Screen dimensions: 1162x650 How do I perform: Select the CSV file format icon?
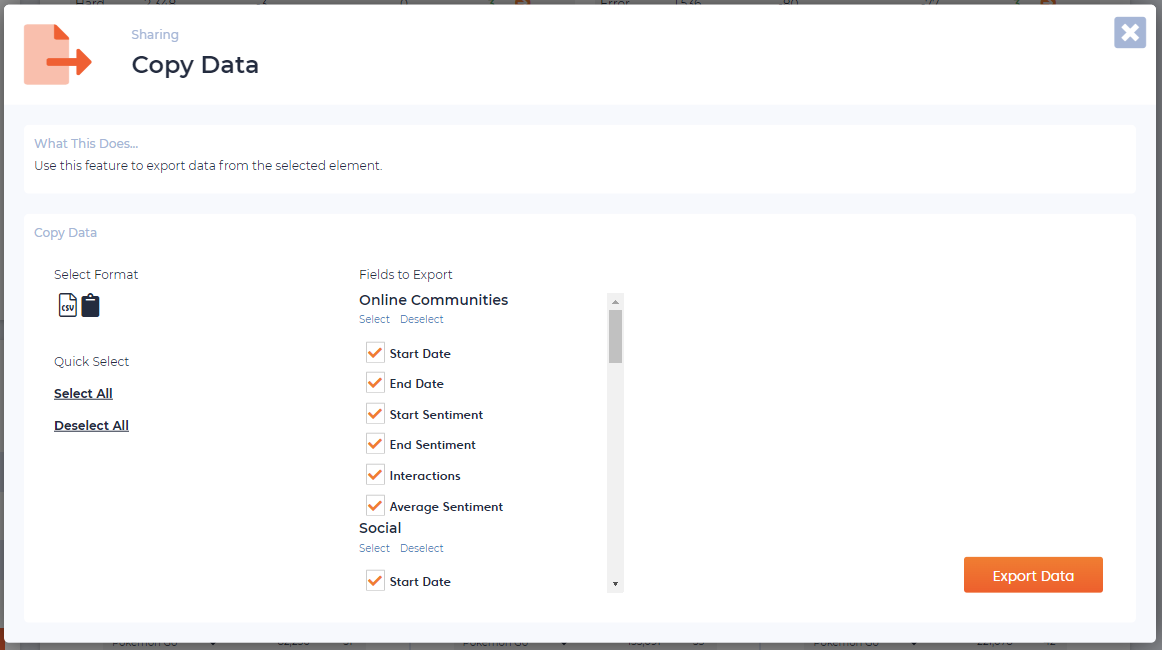pos(67,305)
